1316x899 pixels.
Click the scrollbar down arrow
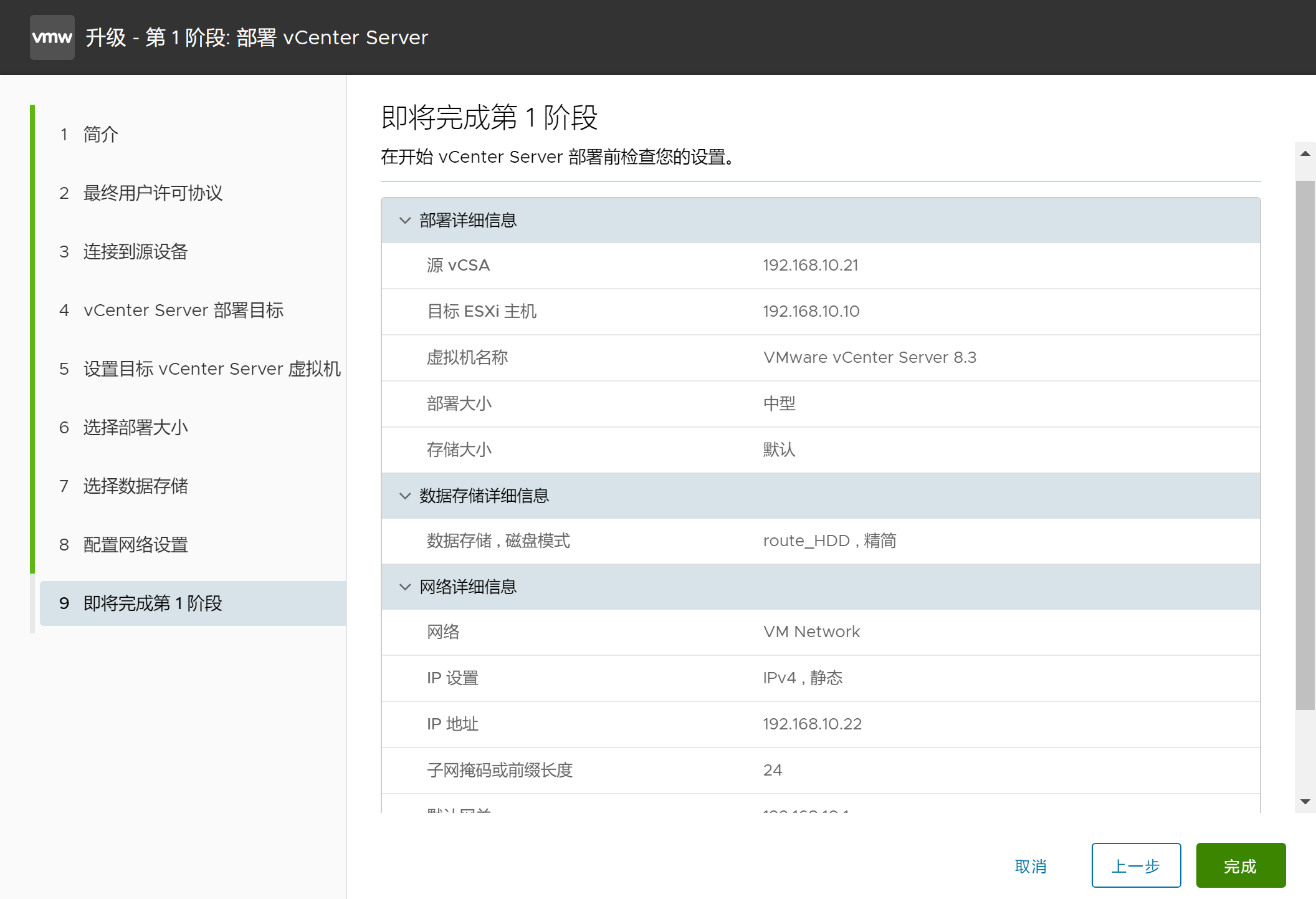pos(1305,802)
